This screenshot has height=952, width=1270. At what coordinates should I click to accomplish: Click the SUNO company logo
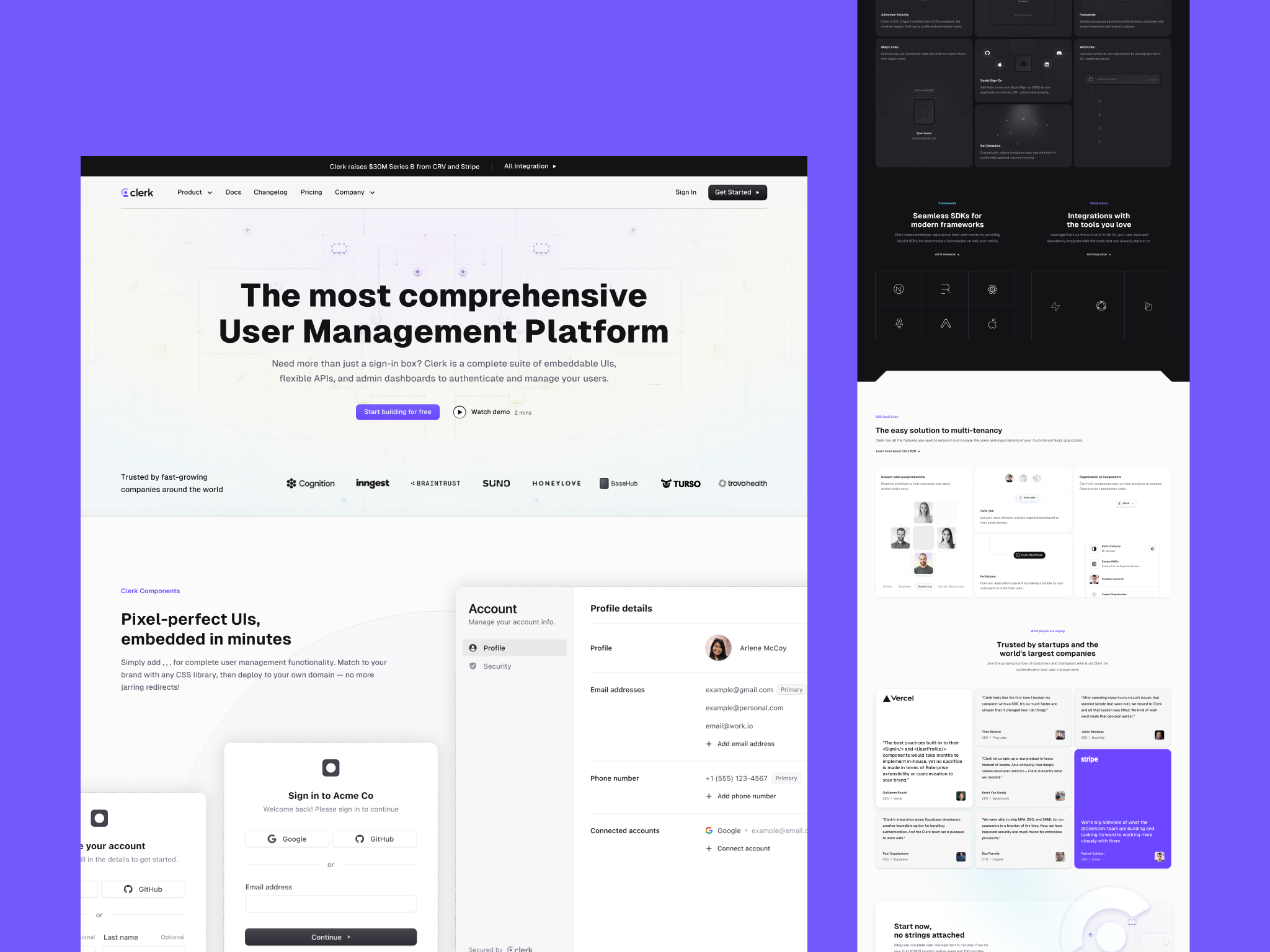point(496,483)
